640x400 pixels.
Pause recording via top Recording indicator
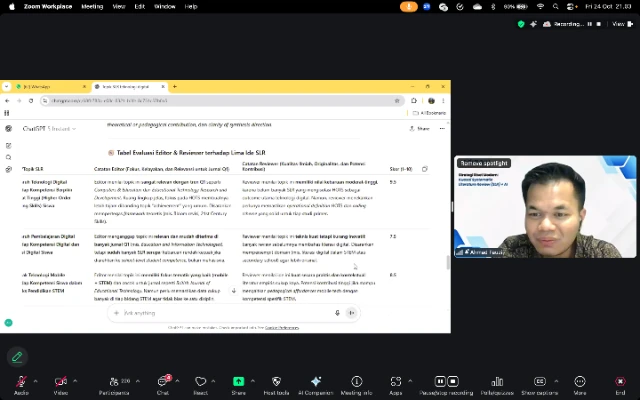(x=590, y=24)
